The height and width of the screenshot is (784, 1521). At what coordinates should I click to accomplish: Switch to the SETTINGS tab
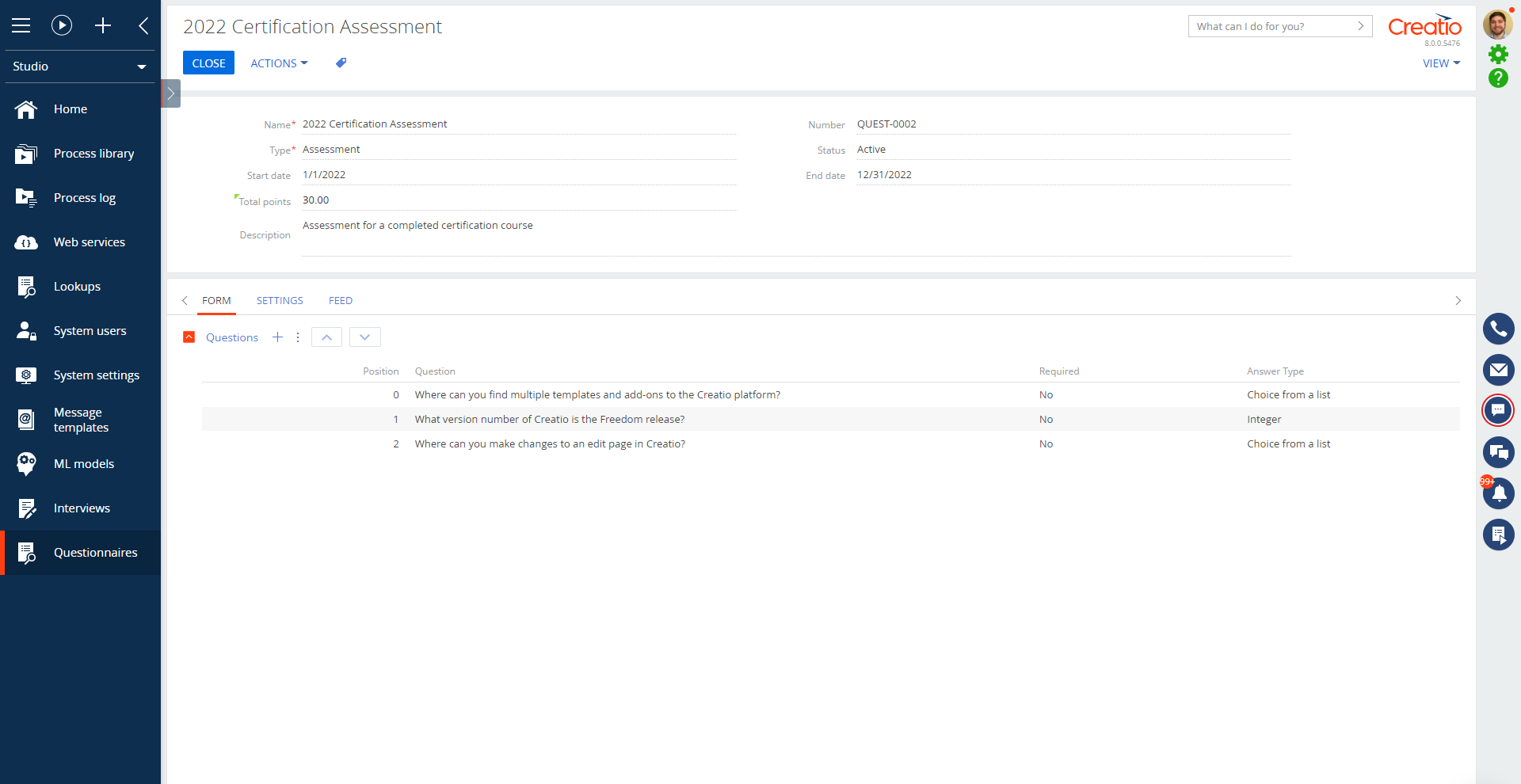pos(279,300)
